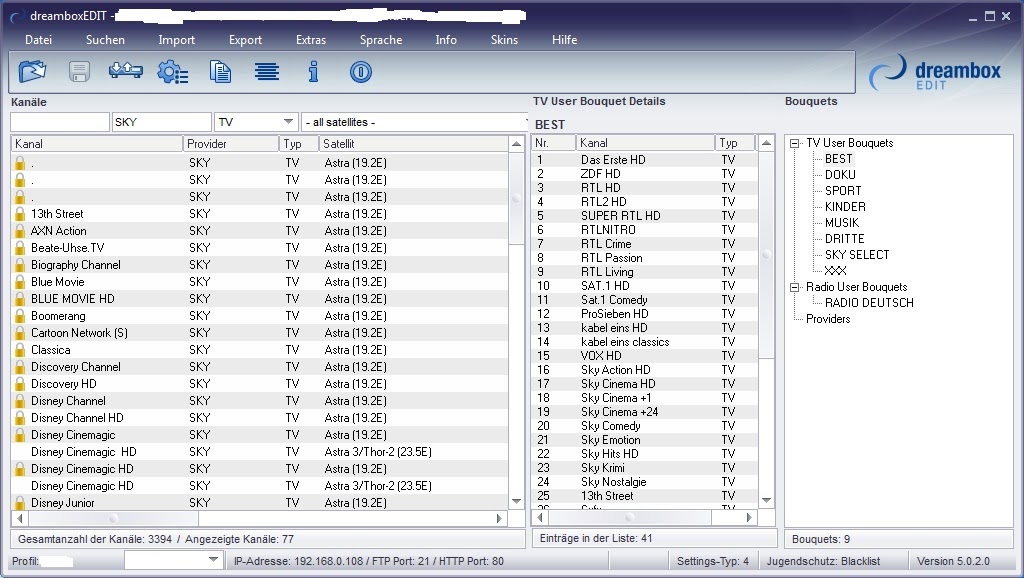Select Das Erste HD in bouquet list
The image size is (1024, 578).
645,159
